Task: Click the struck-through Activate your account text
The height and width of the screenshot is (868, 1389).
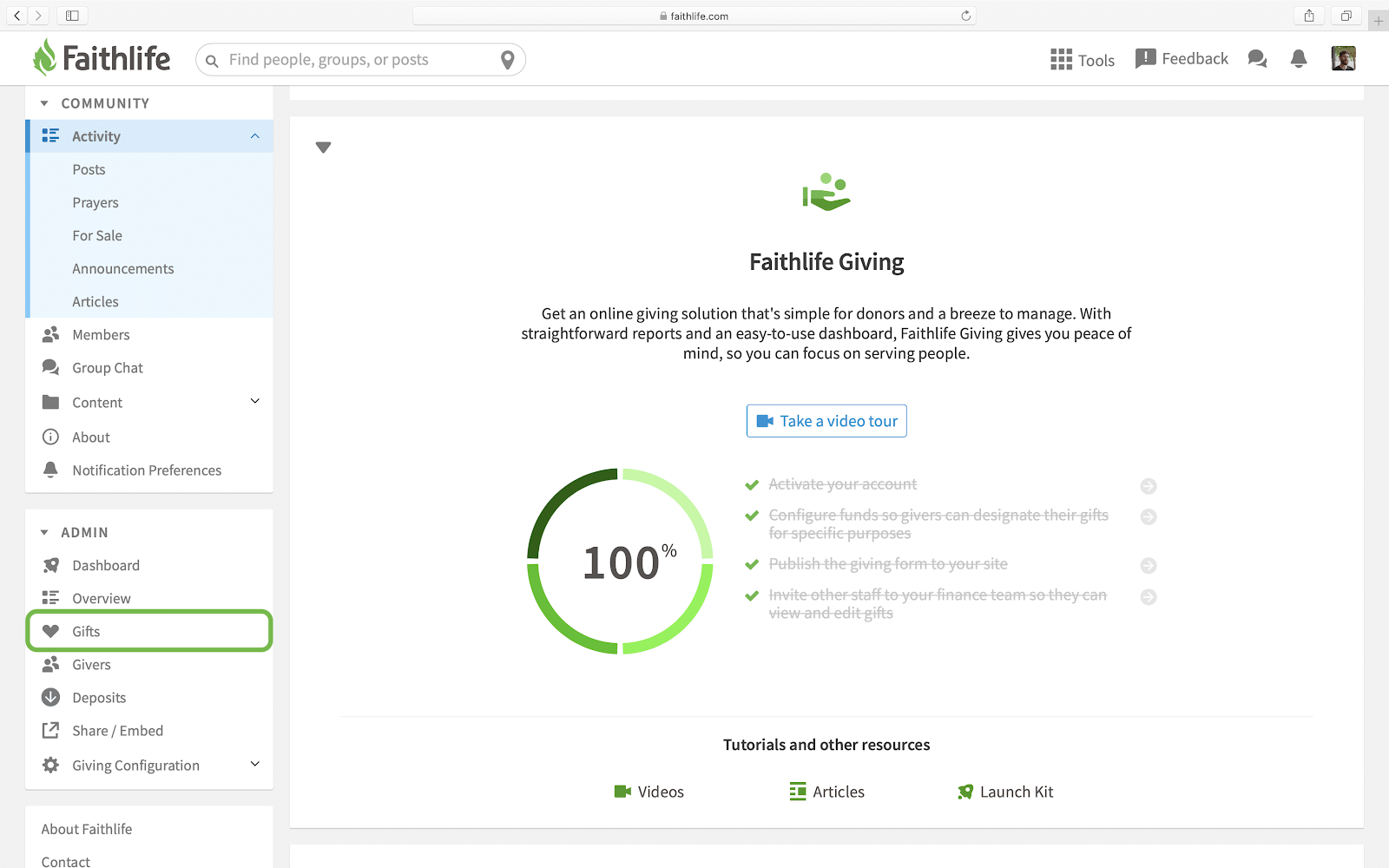Action: tap(842, 484)
